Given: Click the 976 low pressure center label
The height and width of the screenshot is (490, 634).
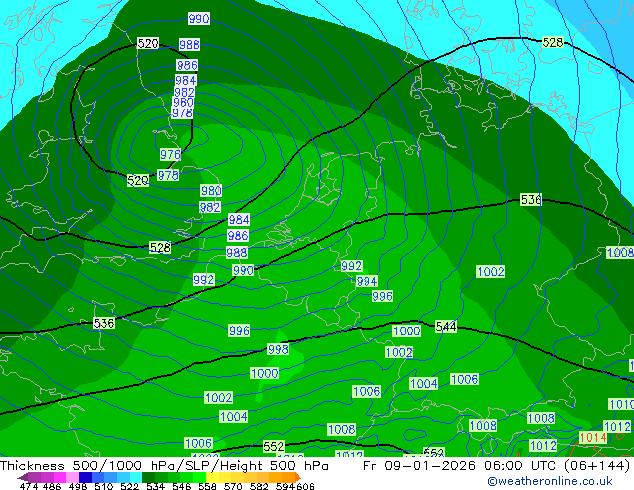Looking at the screenshot, I should click(170, 154).
